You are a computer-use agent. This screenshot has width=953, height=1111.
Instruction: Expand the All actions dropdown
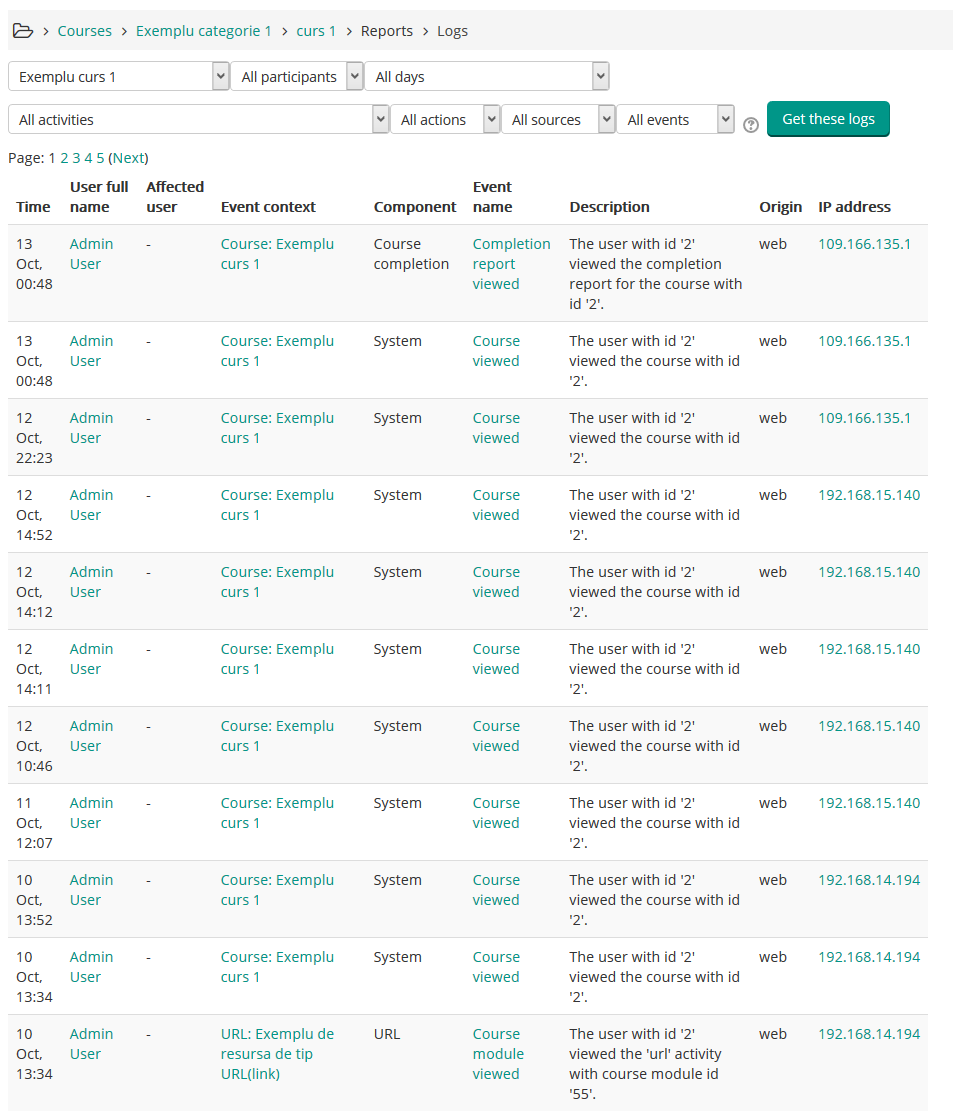click(x=445, y=119)
